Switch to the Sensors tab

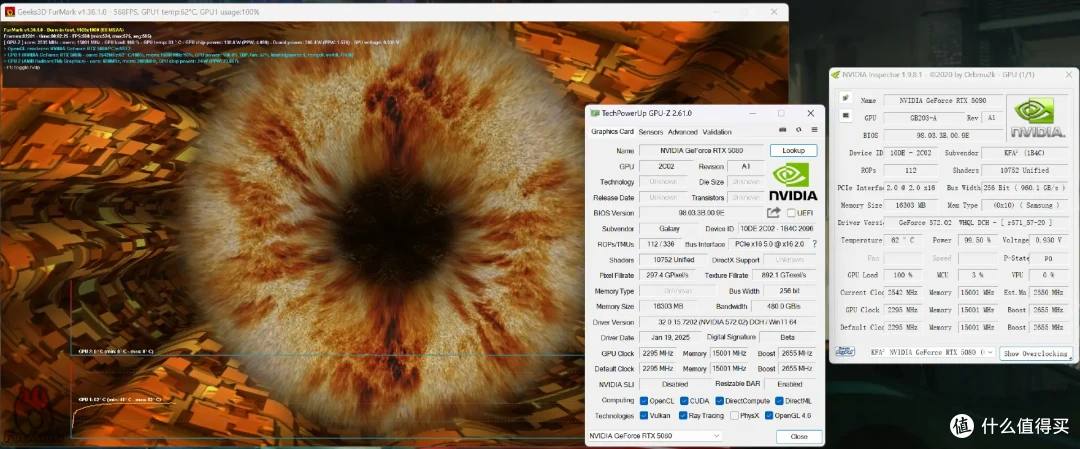tap(650, 132)
